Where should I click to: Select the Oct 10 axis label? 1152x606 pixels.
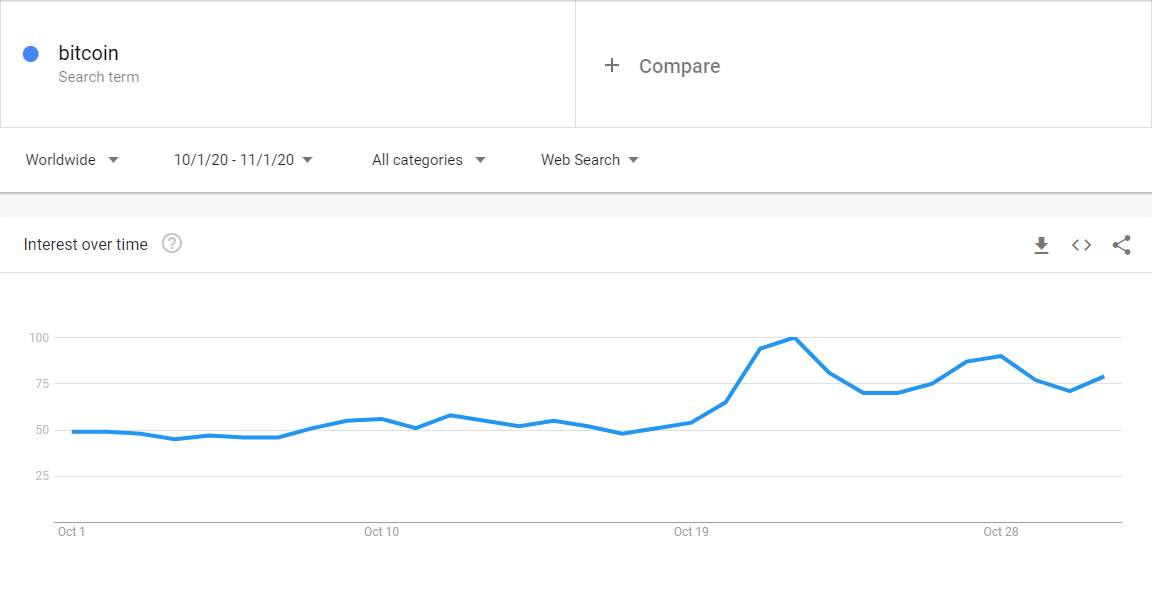[x=381, y=532]
